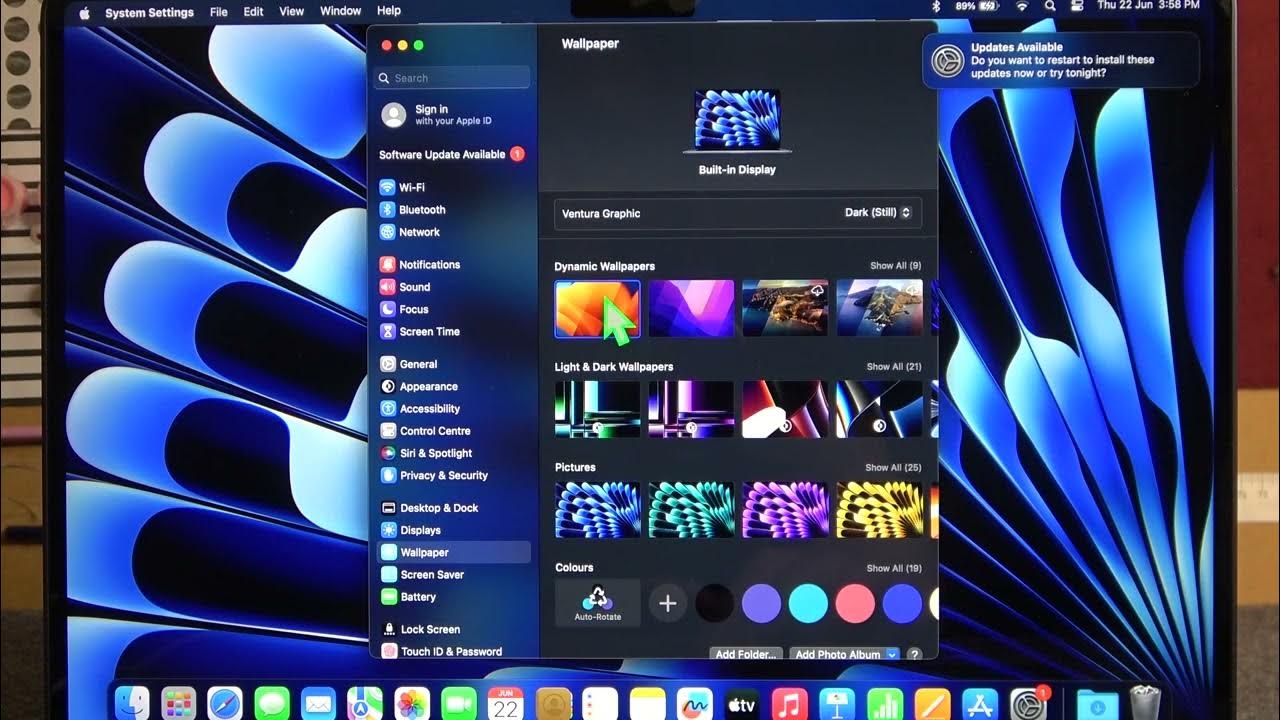Pick the green wallpaper in Pictures

click(x=691, y=510)
